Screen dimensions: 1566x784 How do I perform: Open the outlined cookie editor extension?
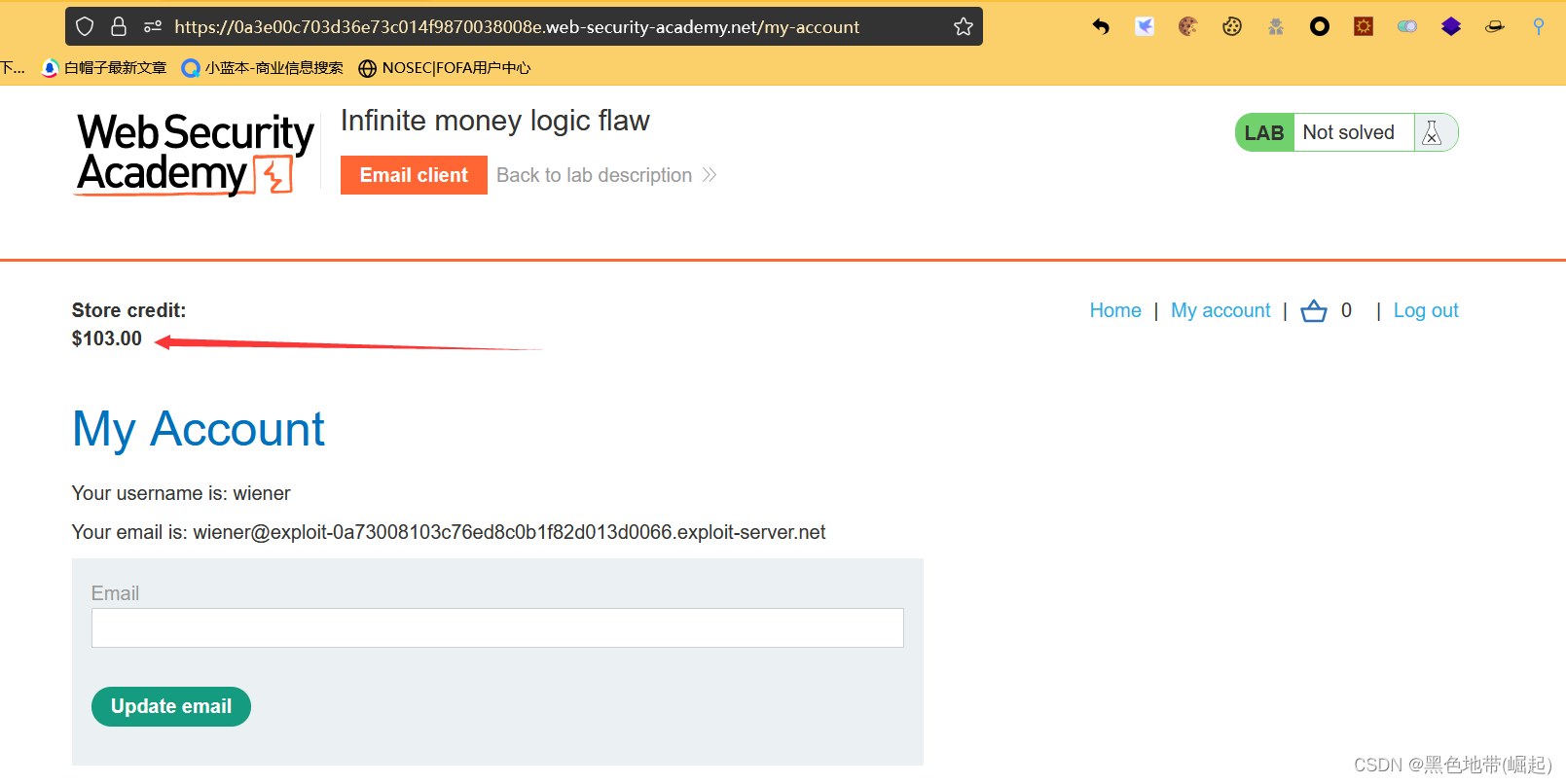click(1232, 26)
